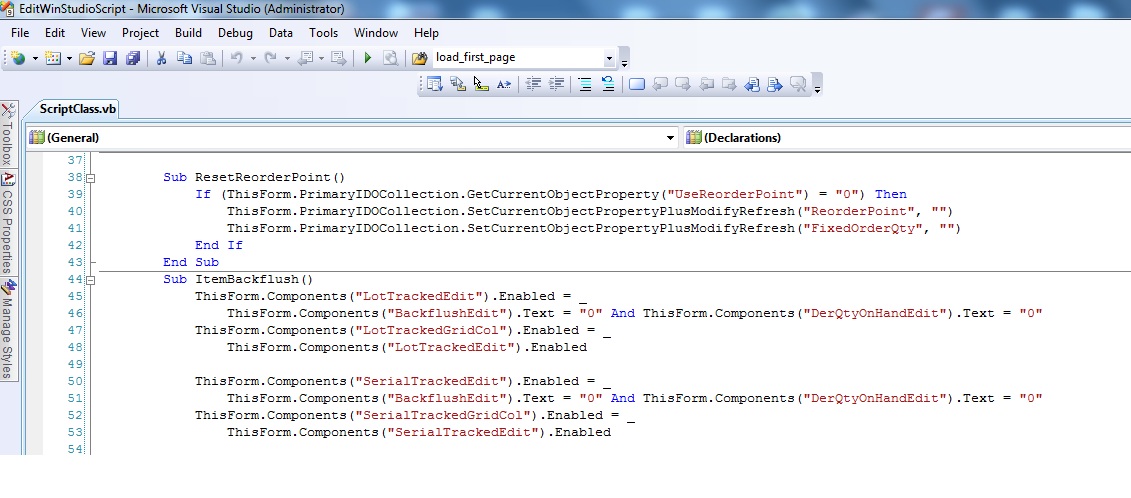Open the Tools menu

point(323,32)
